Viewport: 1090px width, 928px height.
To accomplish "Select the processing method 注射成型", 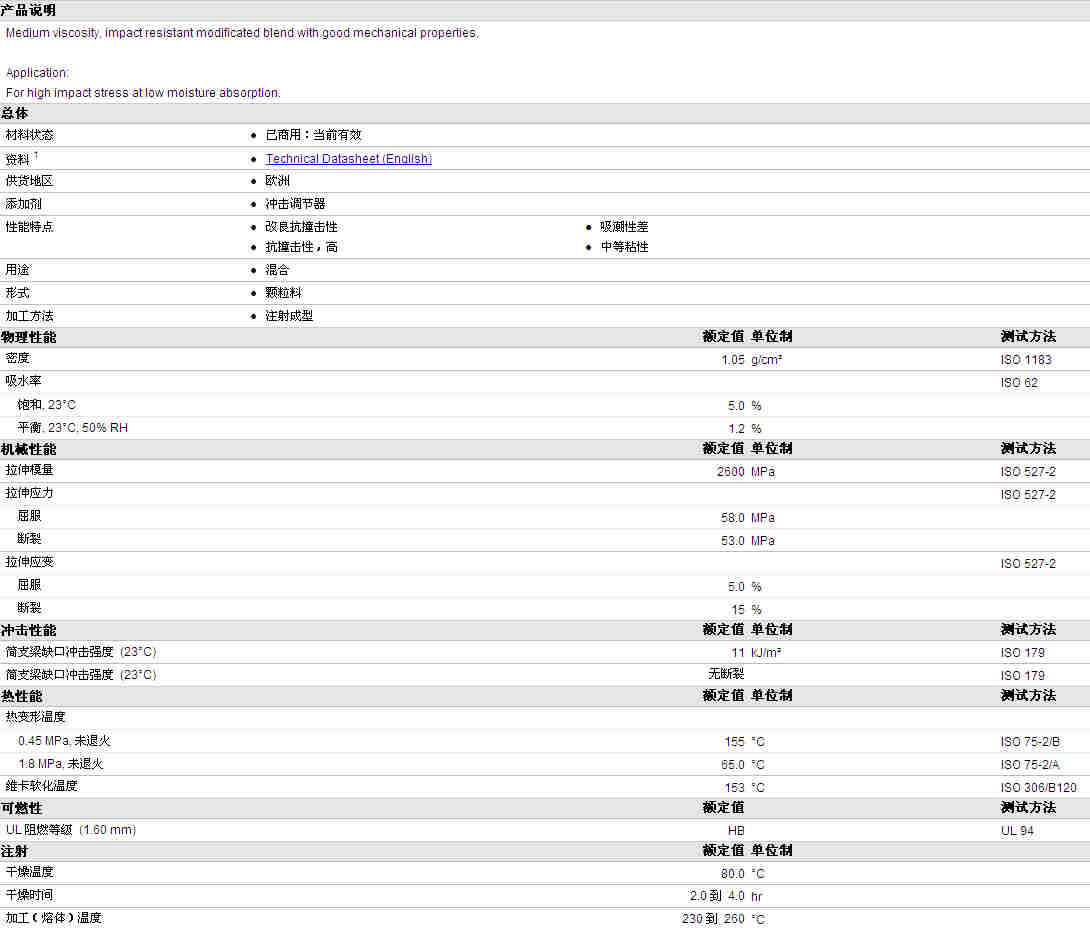I will pos(289,316).
